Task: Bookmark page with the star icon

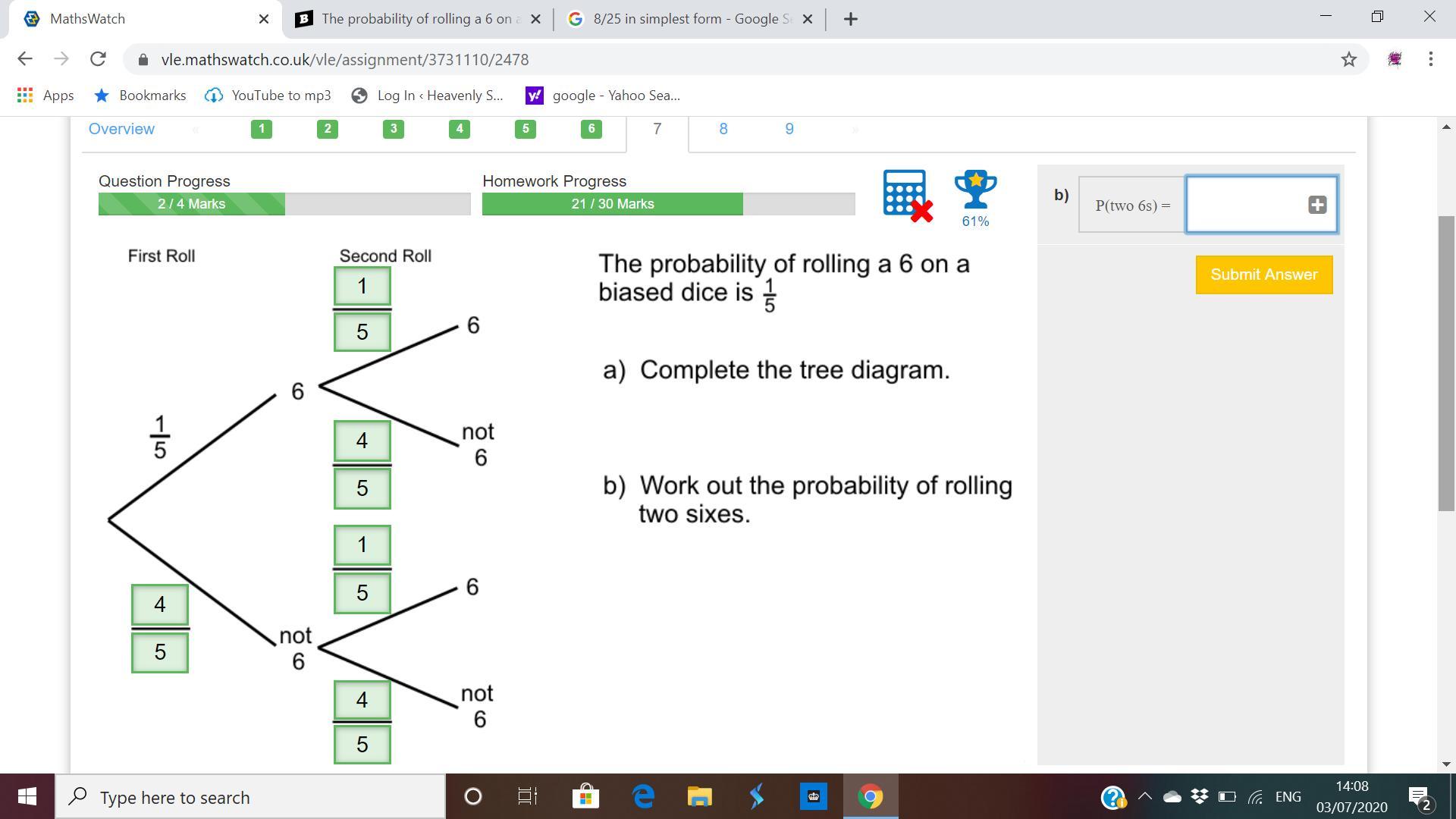Action: click(1348, 59)
